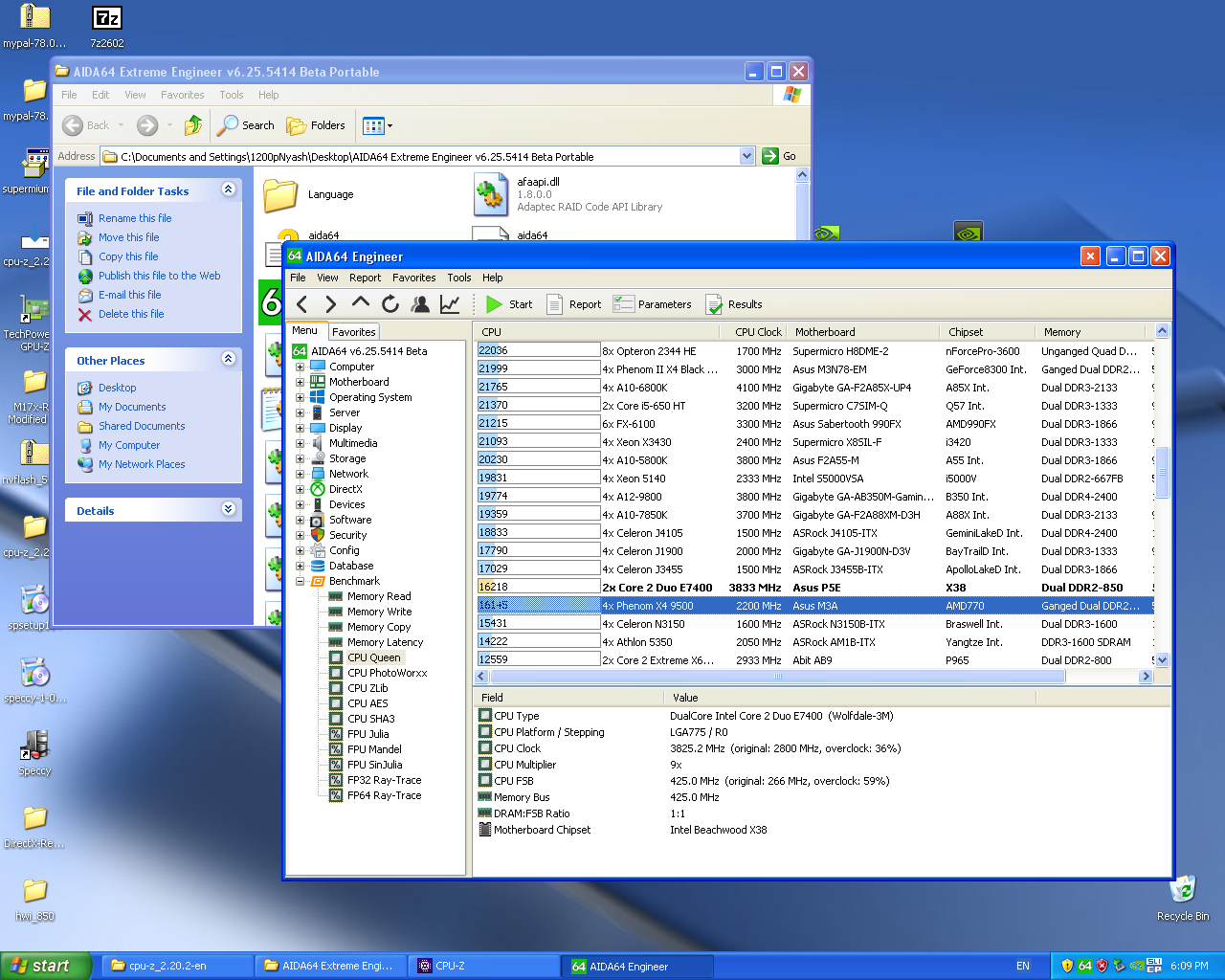
Task: Open the Tools menu in AIDA64 Engineer
Action: pos(459,278)
